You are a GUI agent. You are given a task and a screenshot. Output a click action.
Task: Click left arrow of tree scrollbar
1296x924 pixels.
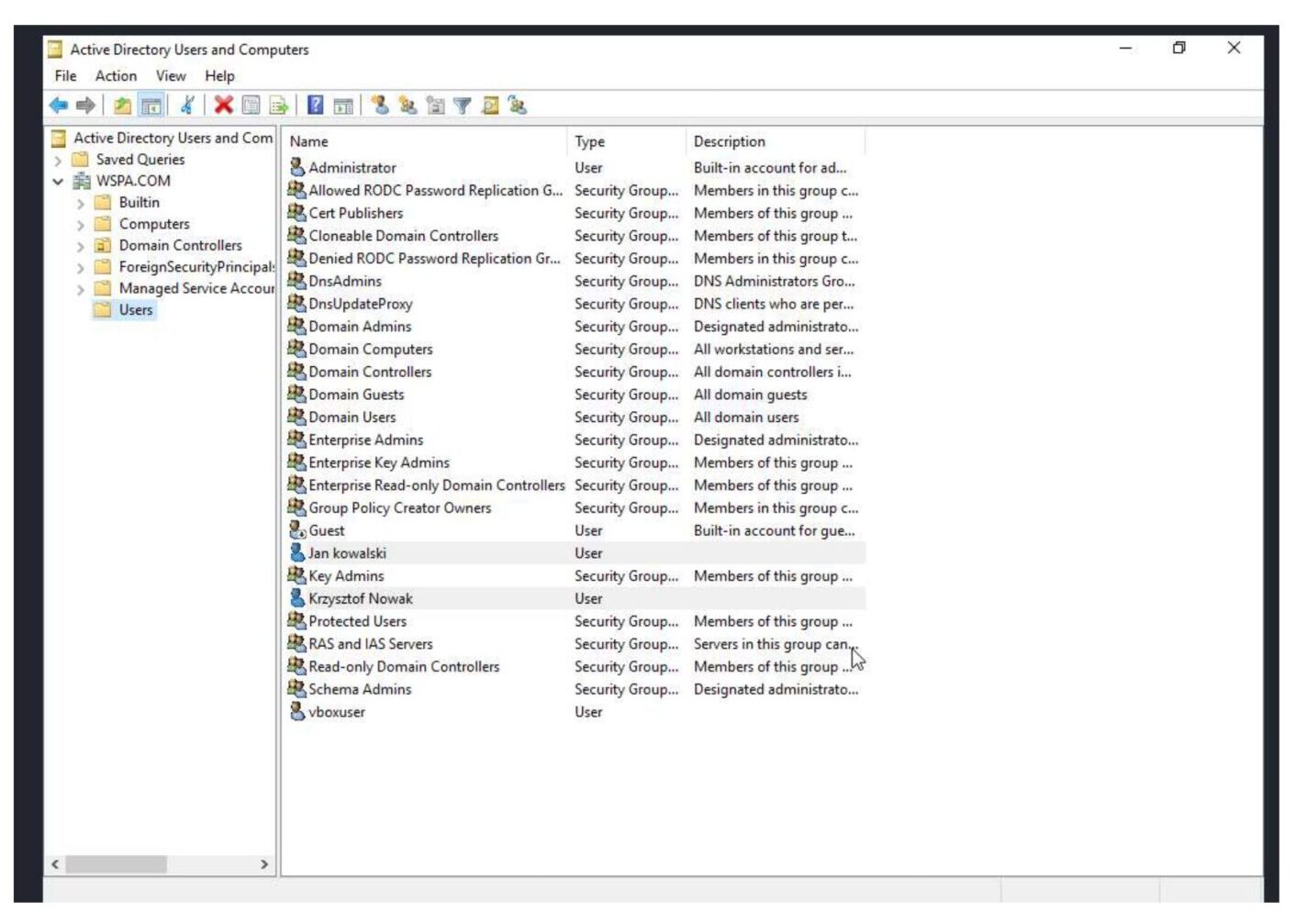pos(55,864)
